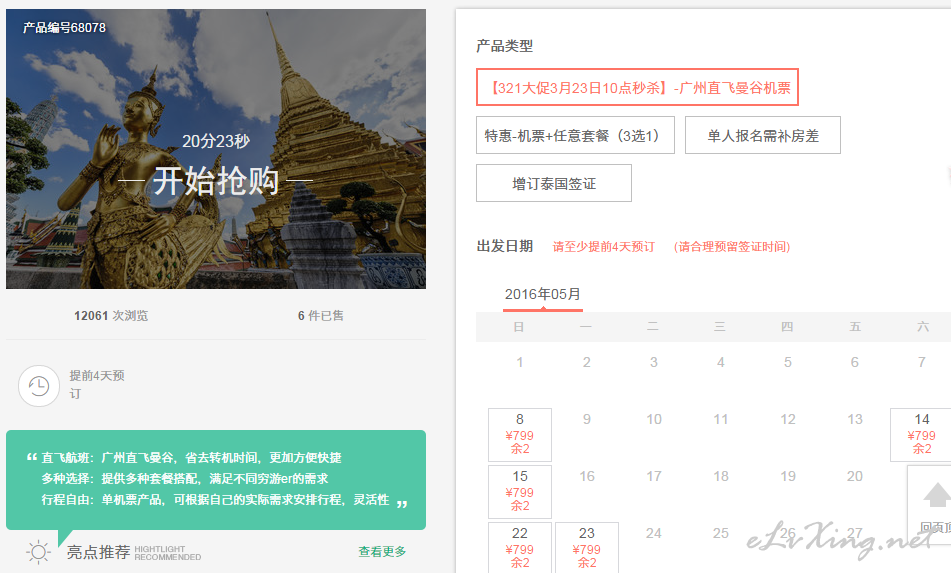Image resolution: width=951 pixels, height=573 pixels.
Task: Switch to the 2016年05月 month tab
Action: [x=543, y=295]
